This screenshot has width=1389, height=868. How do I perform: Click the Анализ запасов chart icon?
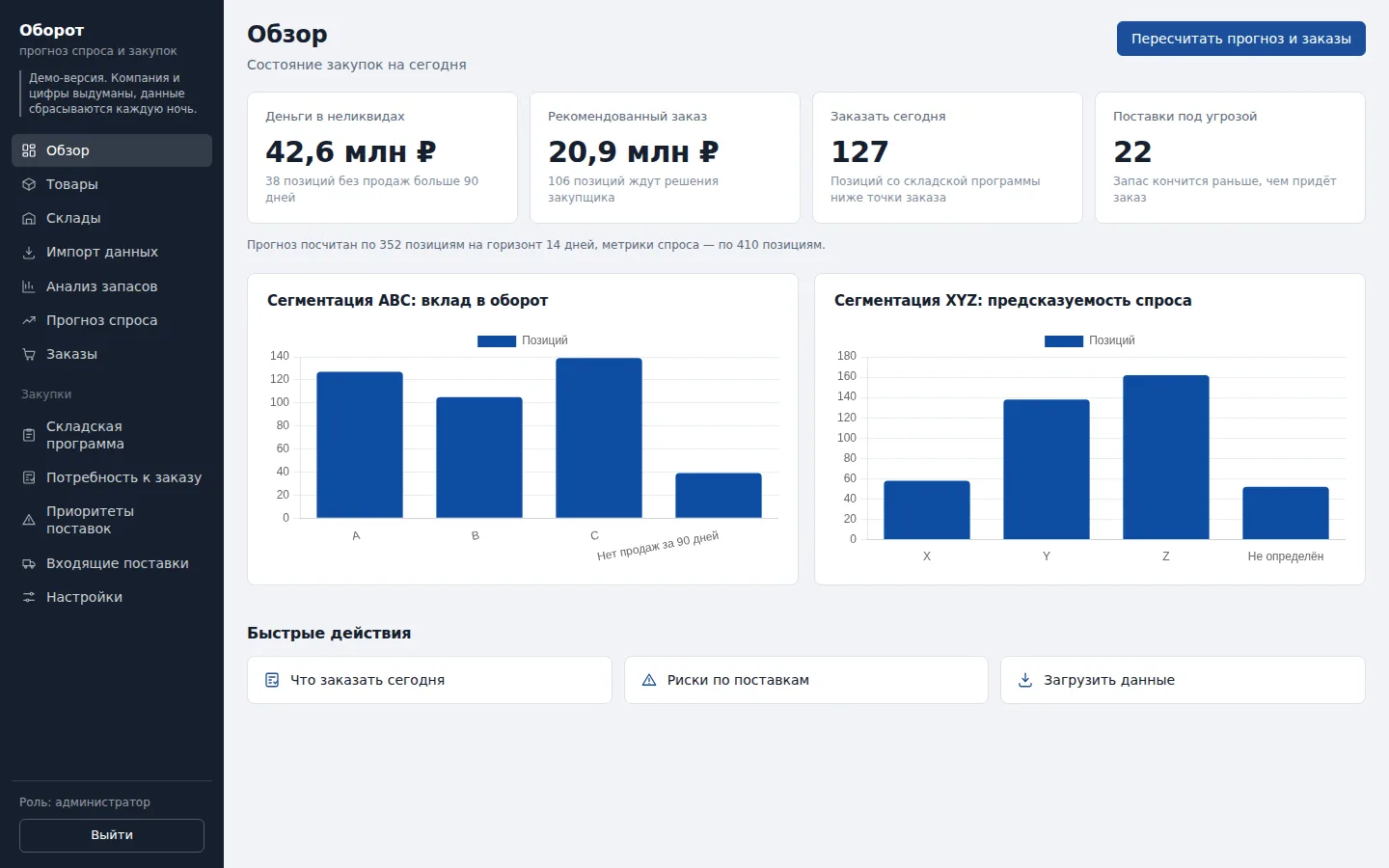(x=29, y=286)
